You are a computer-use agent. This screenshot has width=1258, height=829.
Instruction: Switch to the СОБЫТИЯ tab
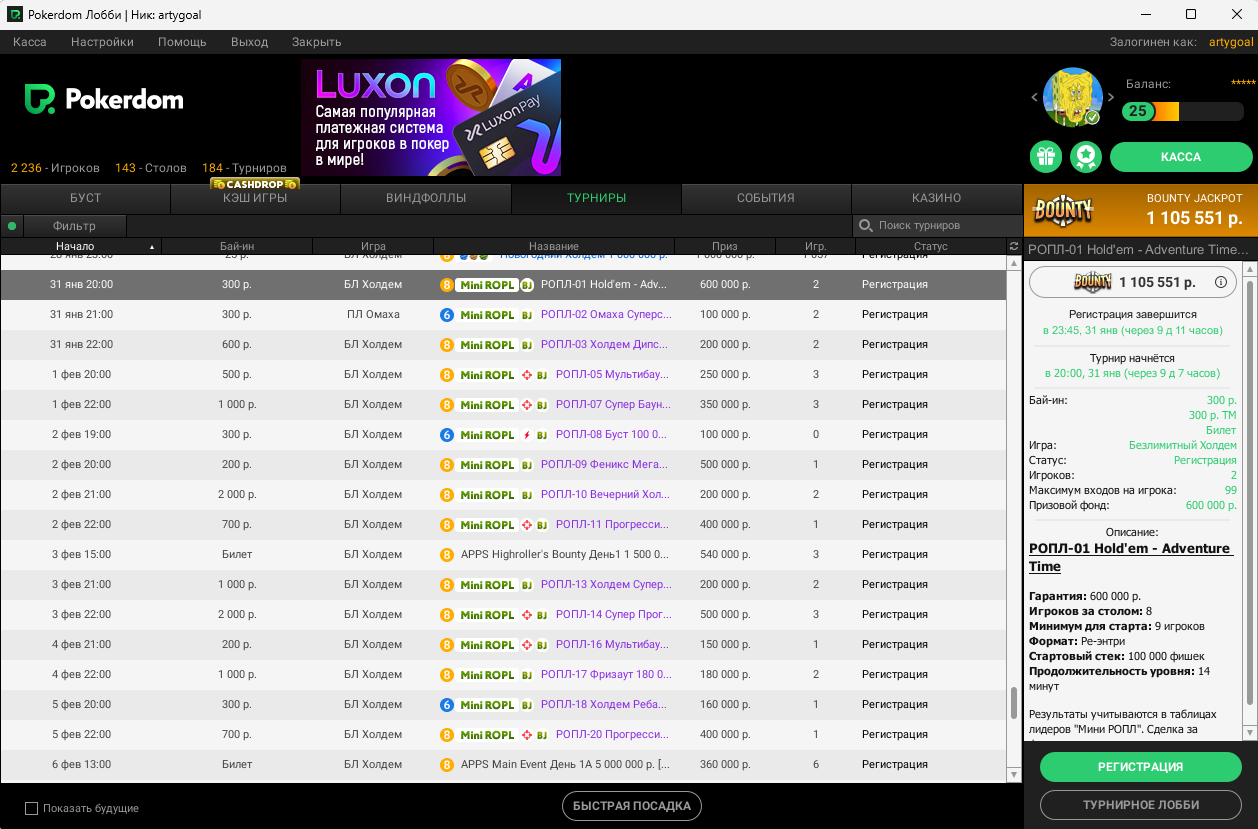(766, 198)
